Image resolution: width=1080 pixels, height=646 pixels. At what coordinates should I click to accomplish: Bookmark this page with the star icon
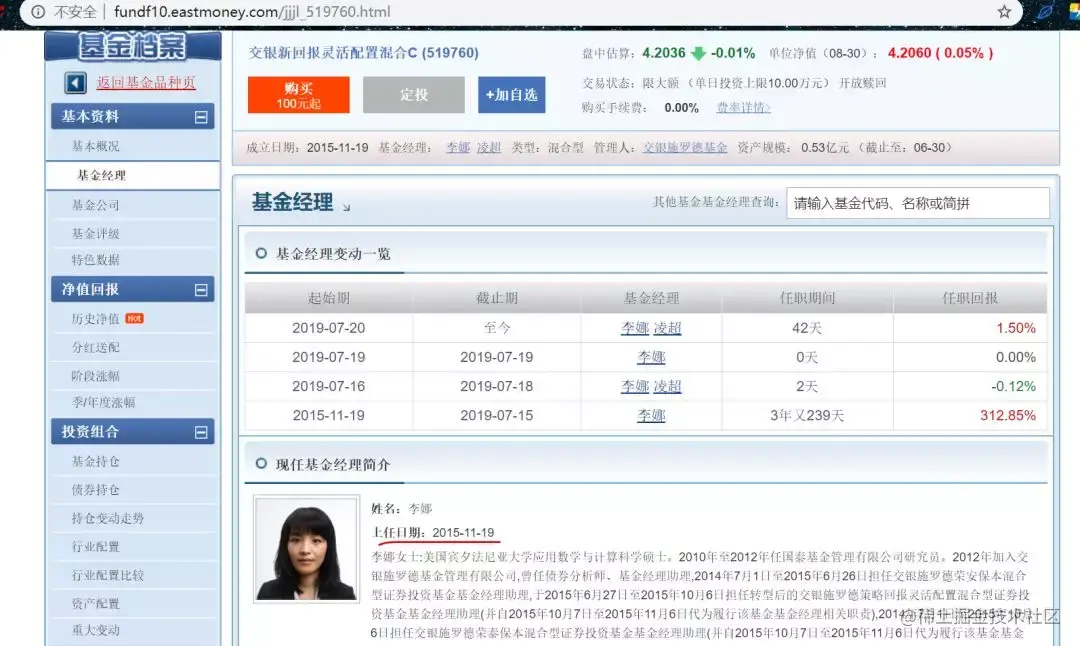(x=1004, y=12)
